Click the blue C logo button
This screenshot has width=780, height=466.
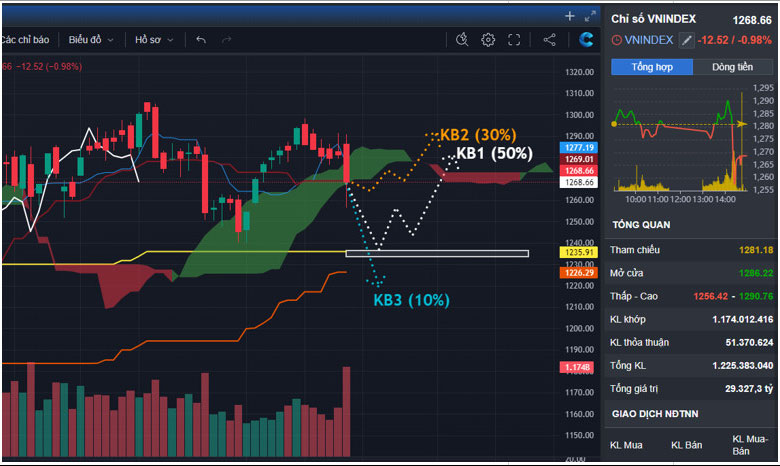[587, 40]
